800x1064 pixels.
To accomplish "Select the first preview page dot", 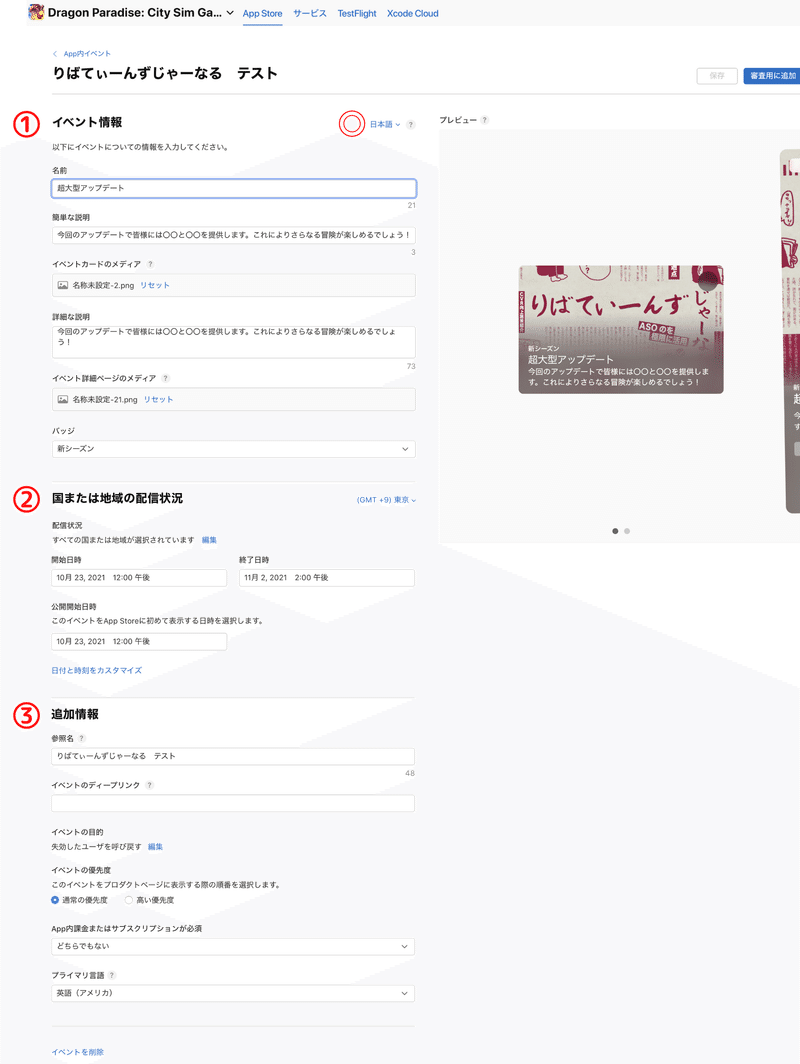I will click(x=615, y=531).
